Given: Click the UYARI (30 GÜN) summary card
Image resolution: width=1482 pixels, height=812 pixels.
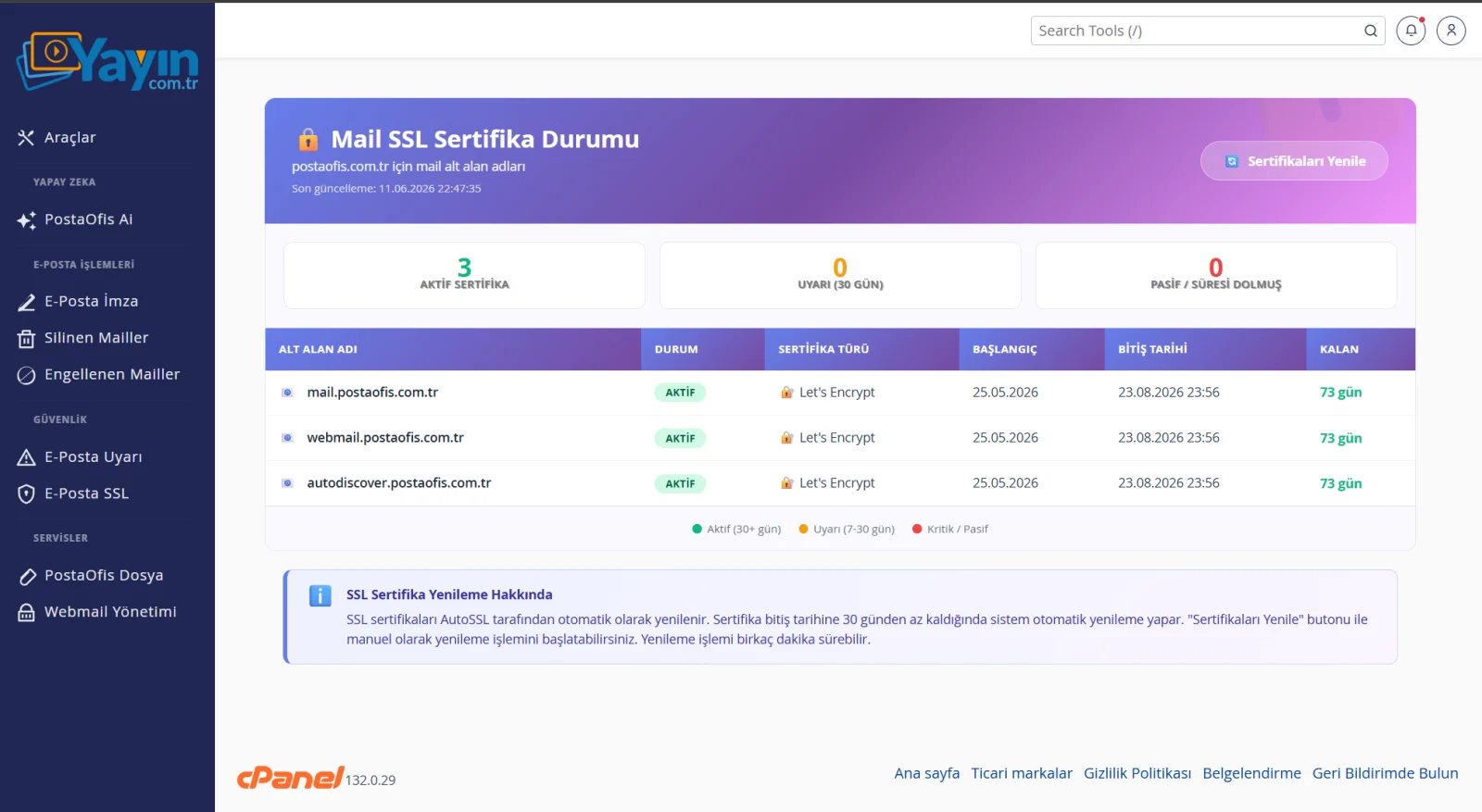Looking at the screenshot, I should [840, 275].
